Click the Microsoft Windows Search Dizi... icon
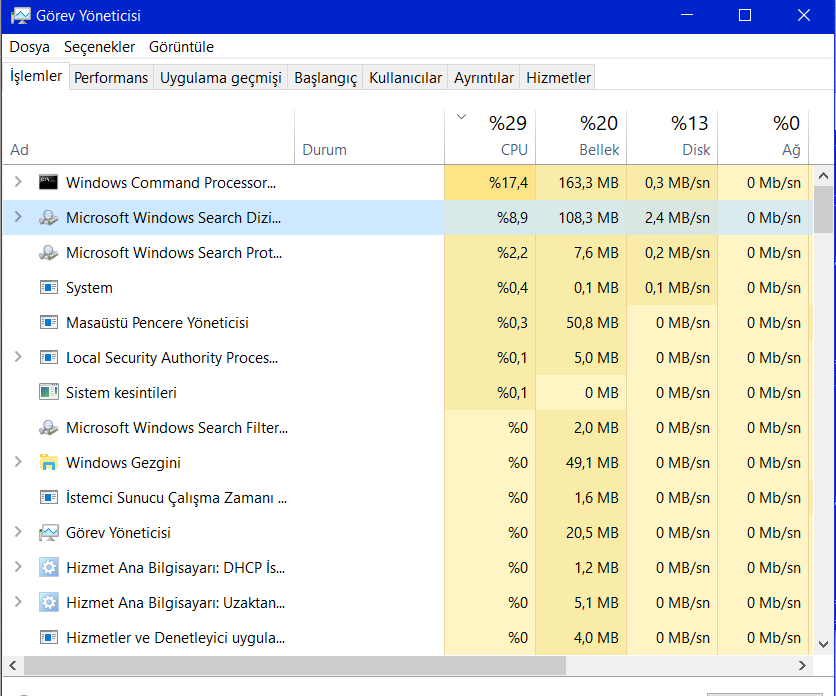 tap(49, 218)
